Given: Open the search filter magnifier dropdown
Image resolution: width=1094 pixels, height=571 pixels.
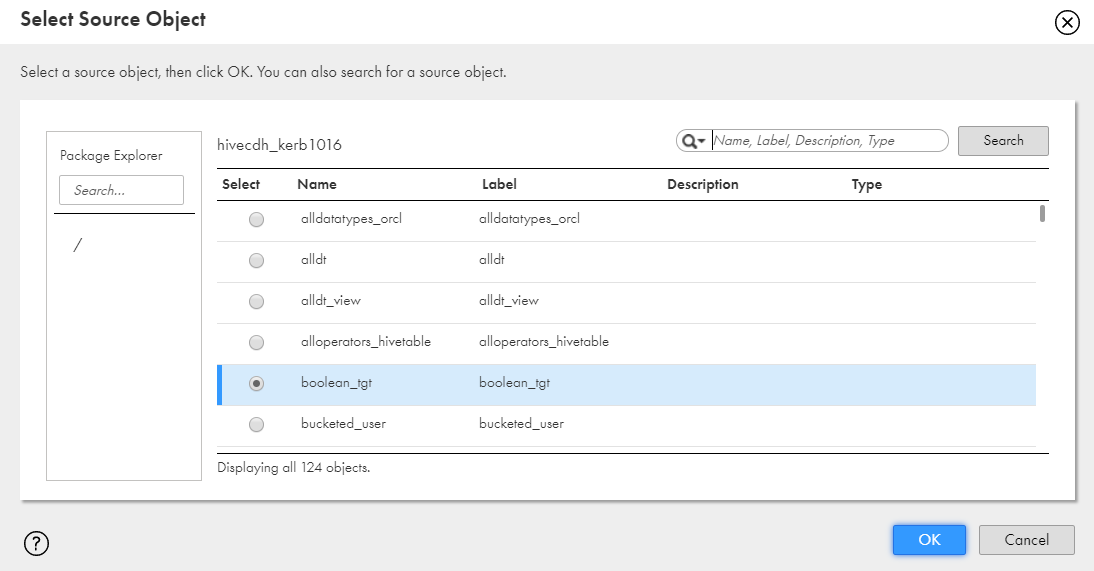Looking at the screenshot, I should [x=693, y=141].
